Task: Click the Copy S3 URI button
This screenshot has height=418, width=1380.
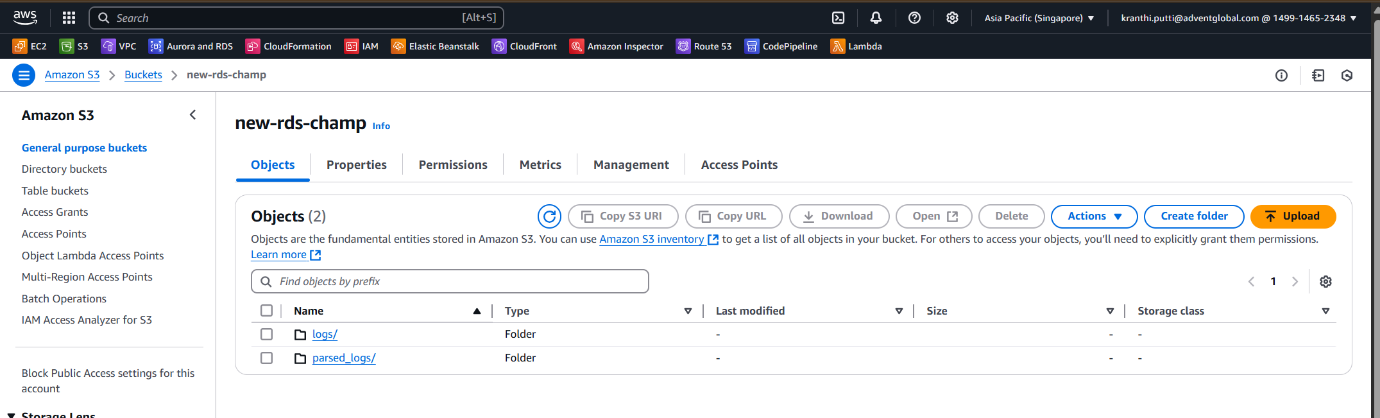Action: 623,216
